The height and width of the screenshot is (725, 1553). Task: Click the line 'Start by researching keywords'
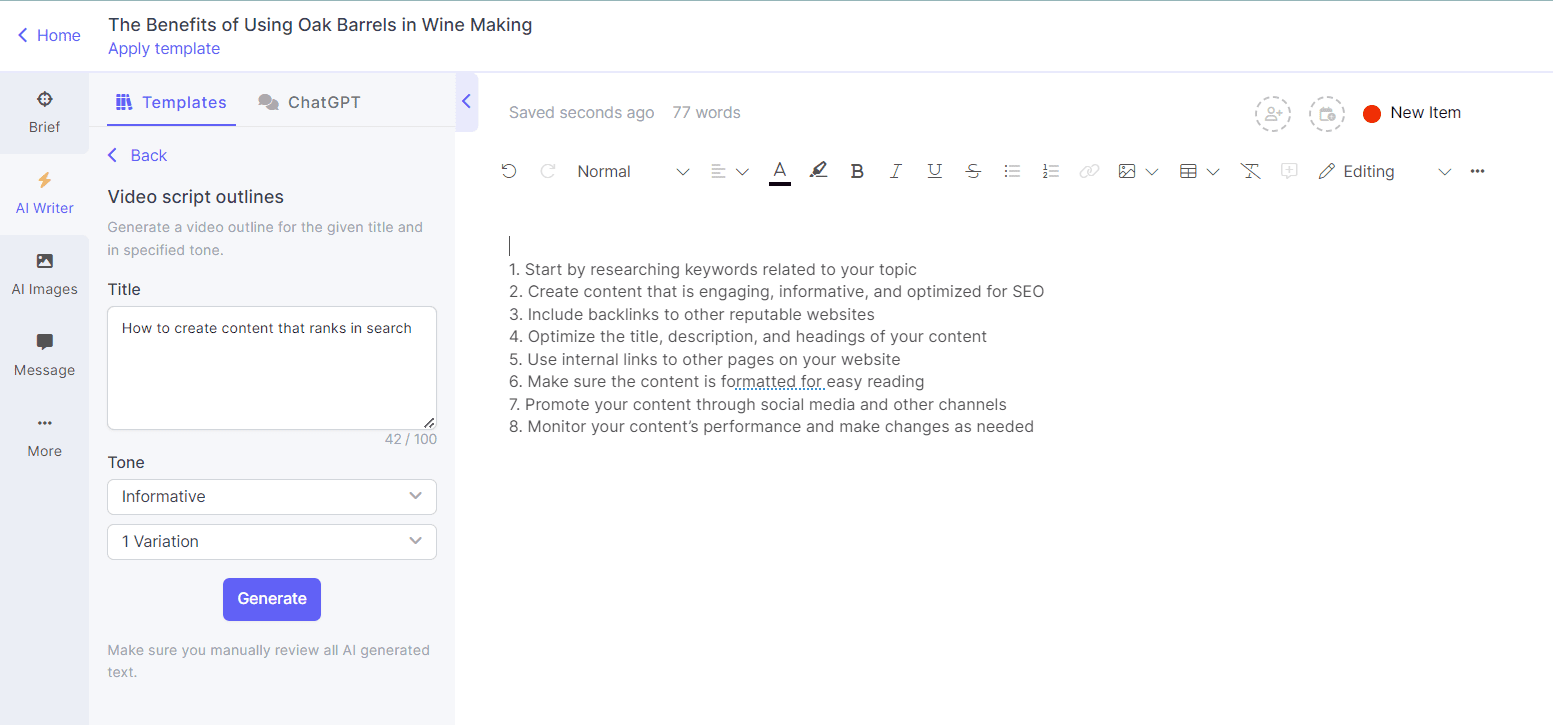click(x=713, y=269)
